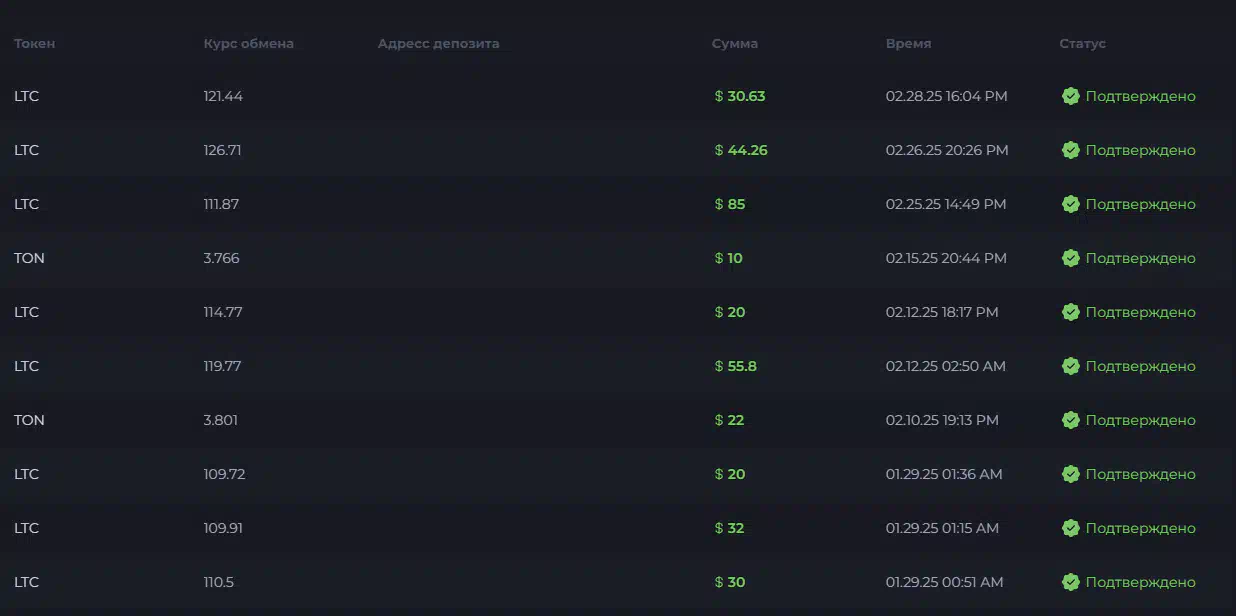Click the green checkmark icon for $ 30.63 row
This screenshot has width=1236, height=616.
pos(1070,96)
